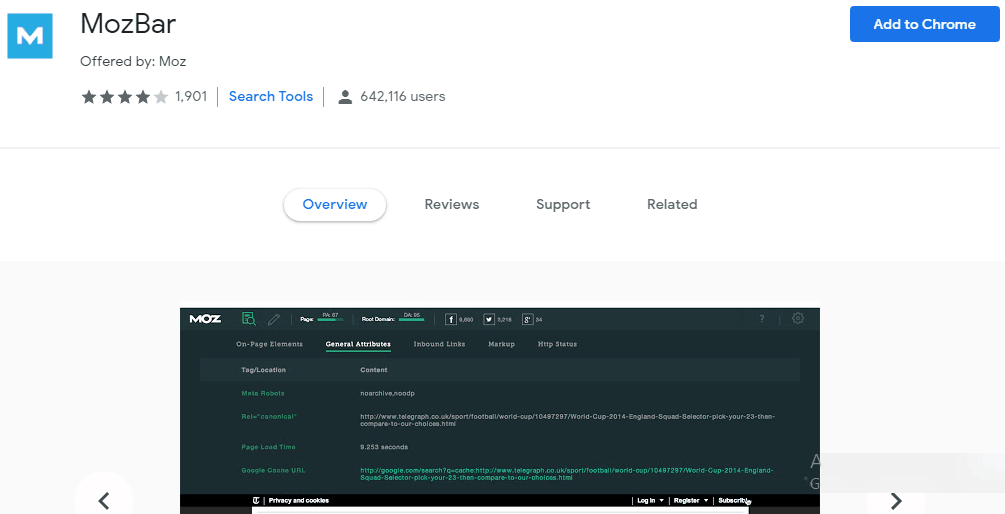Click the Page Load Time row label

269,447
